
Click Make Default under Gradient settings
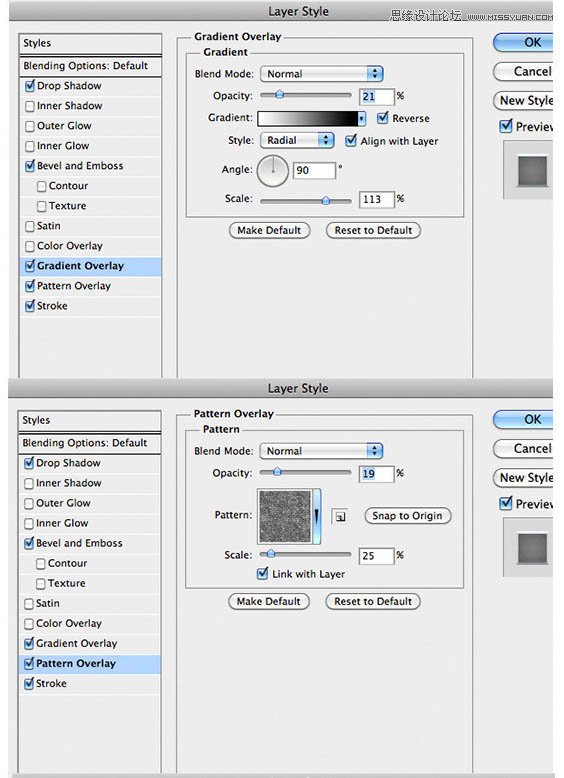point(269,230)
